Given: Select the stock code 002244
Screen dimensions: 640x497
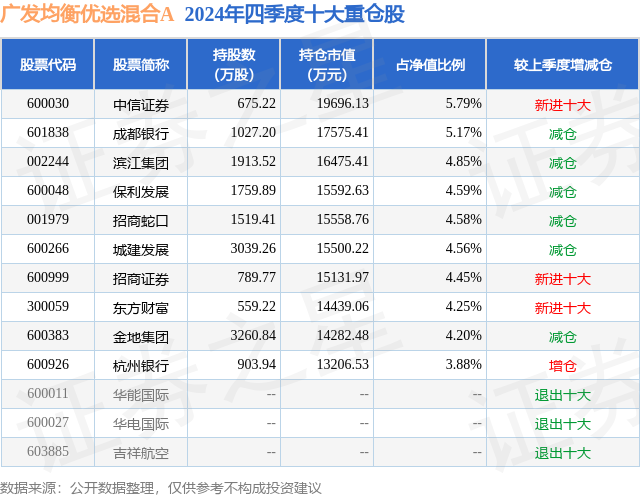Looking at the screenshot, I should click(48, 161).
